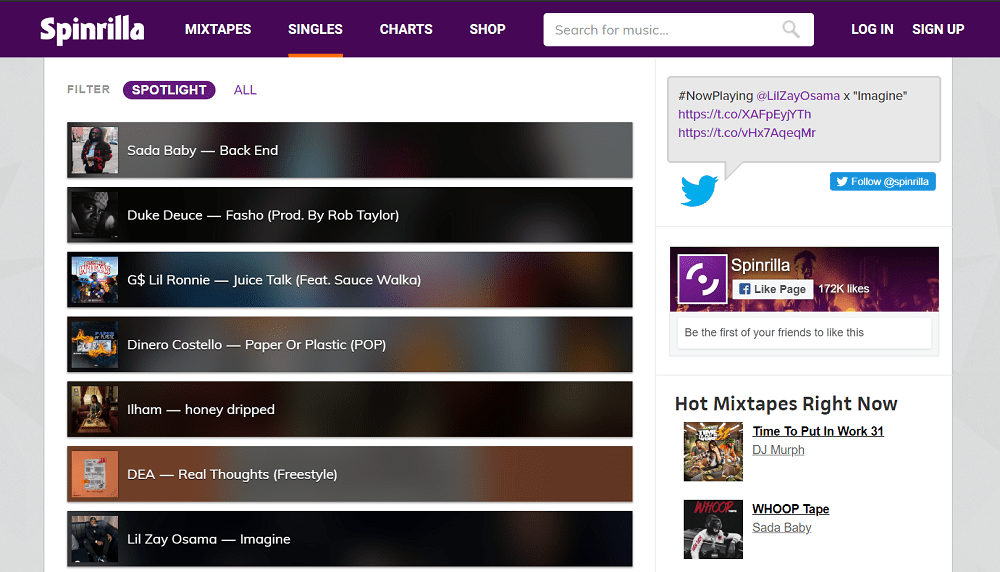This screenshot has width=1000, height=572.
Task: Open the Sada Baby artist link under WHOOP Tape
Action: click(x=781, y=527)
